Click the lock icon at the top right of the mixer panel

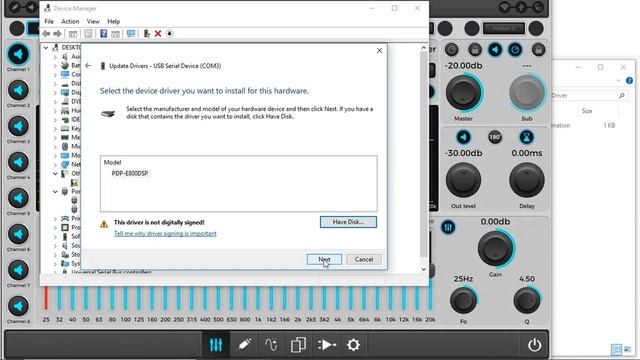click(x=538, y=50)
